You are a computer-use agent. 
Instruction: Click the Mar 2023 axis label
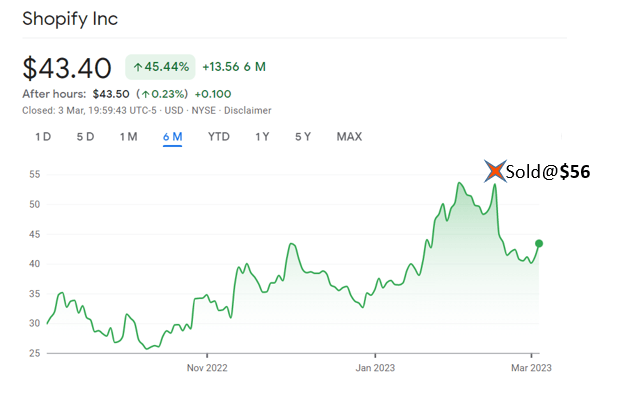tap(531, 367)
